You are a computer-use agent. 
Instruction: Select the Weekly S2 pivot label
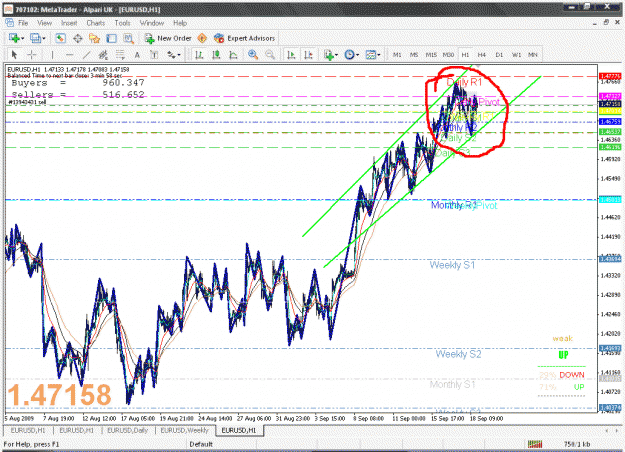(458, 354)
